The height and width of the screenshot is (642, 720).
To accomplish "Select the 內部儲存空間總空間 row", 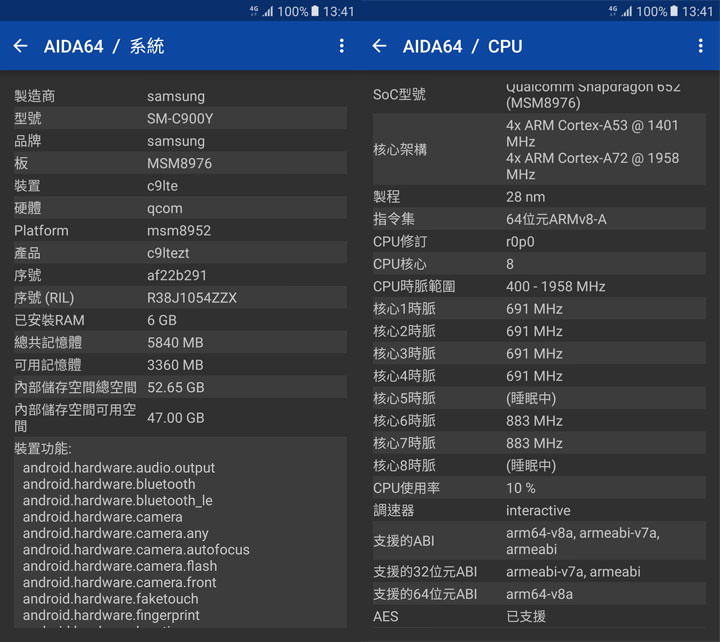I will click(178, 387).
